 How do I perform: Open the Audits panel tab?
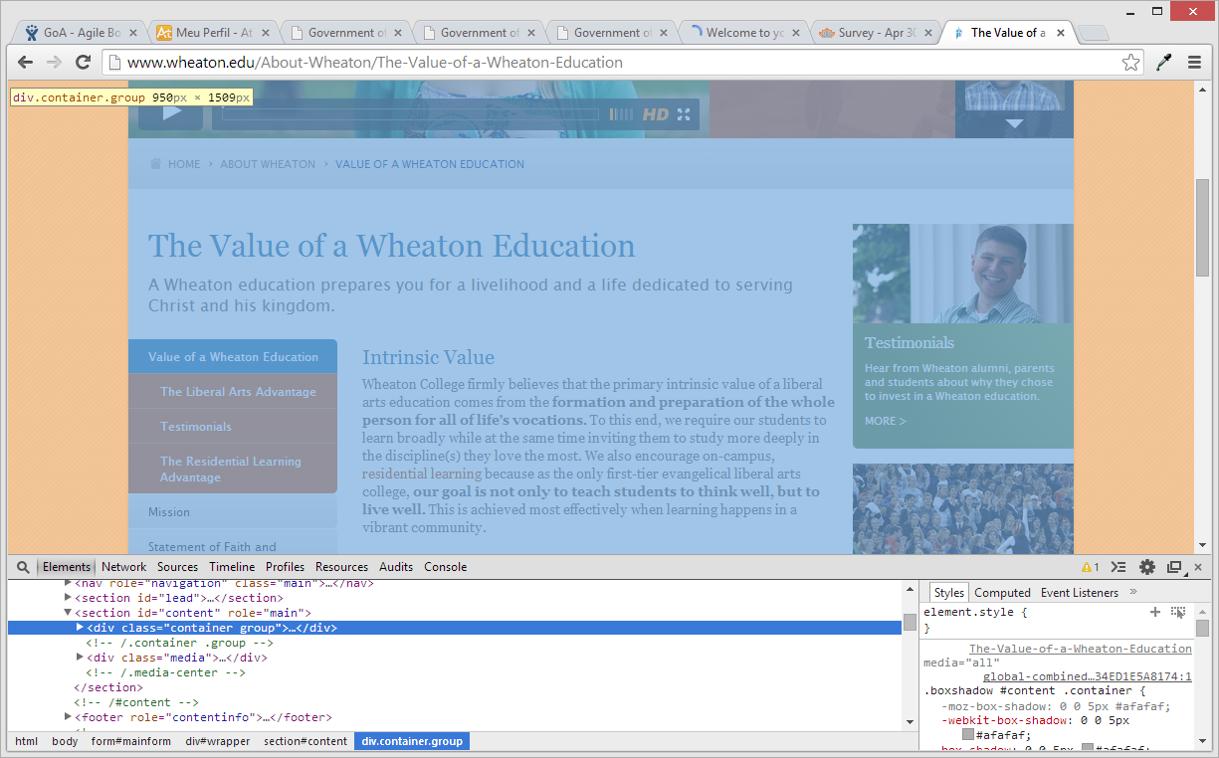pyautogui.click(x=396, y=567)
